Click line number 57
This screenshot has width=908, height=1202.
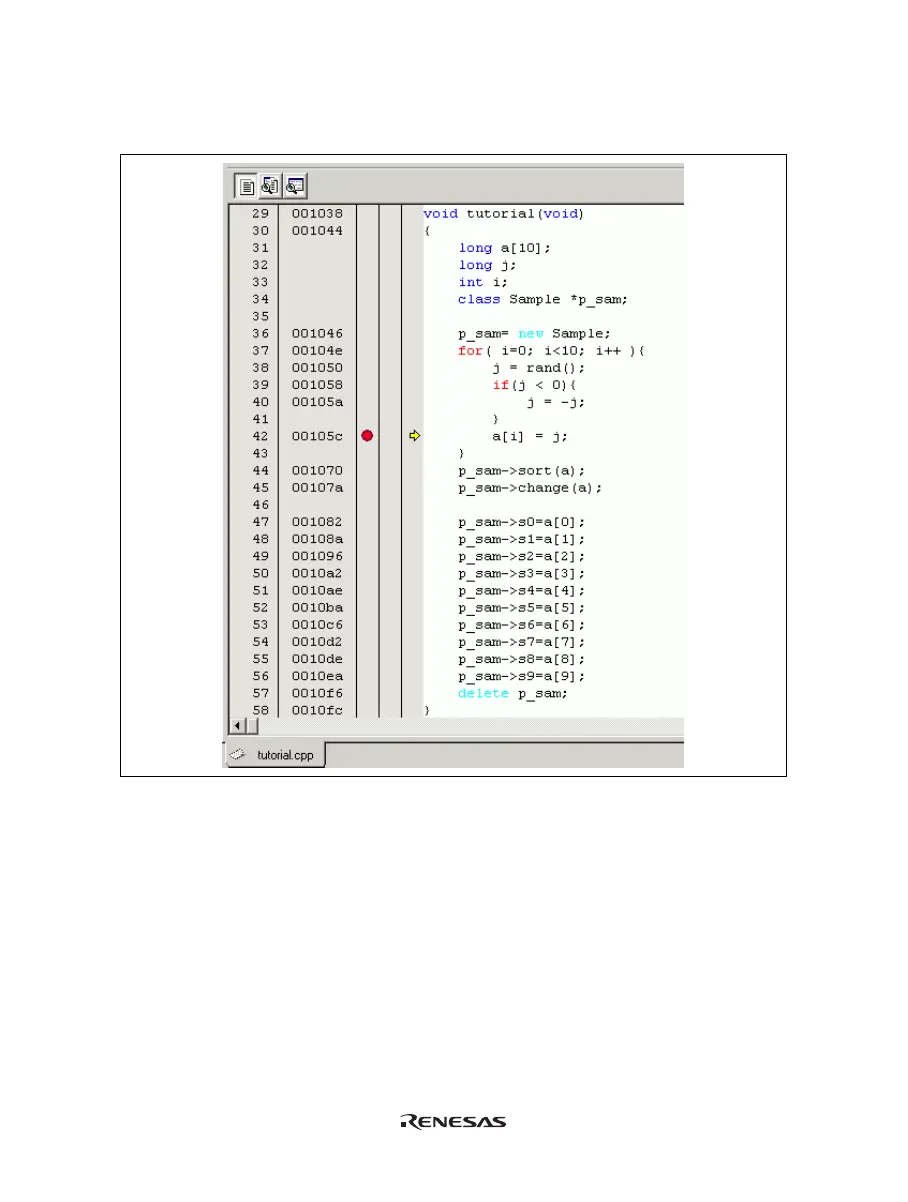tap(259, 694)
